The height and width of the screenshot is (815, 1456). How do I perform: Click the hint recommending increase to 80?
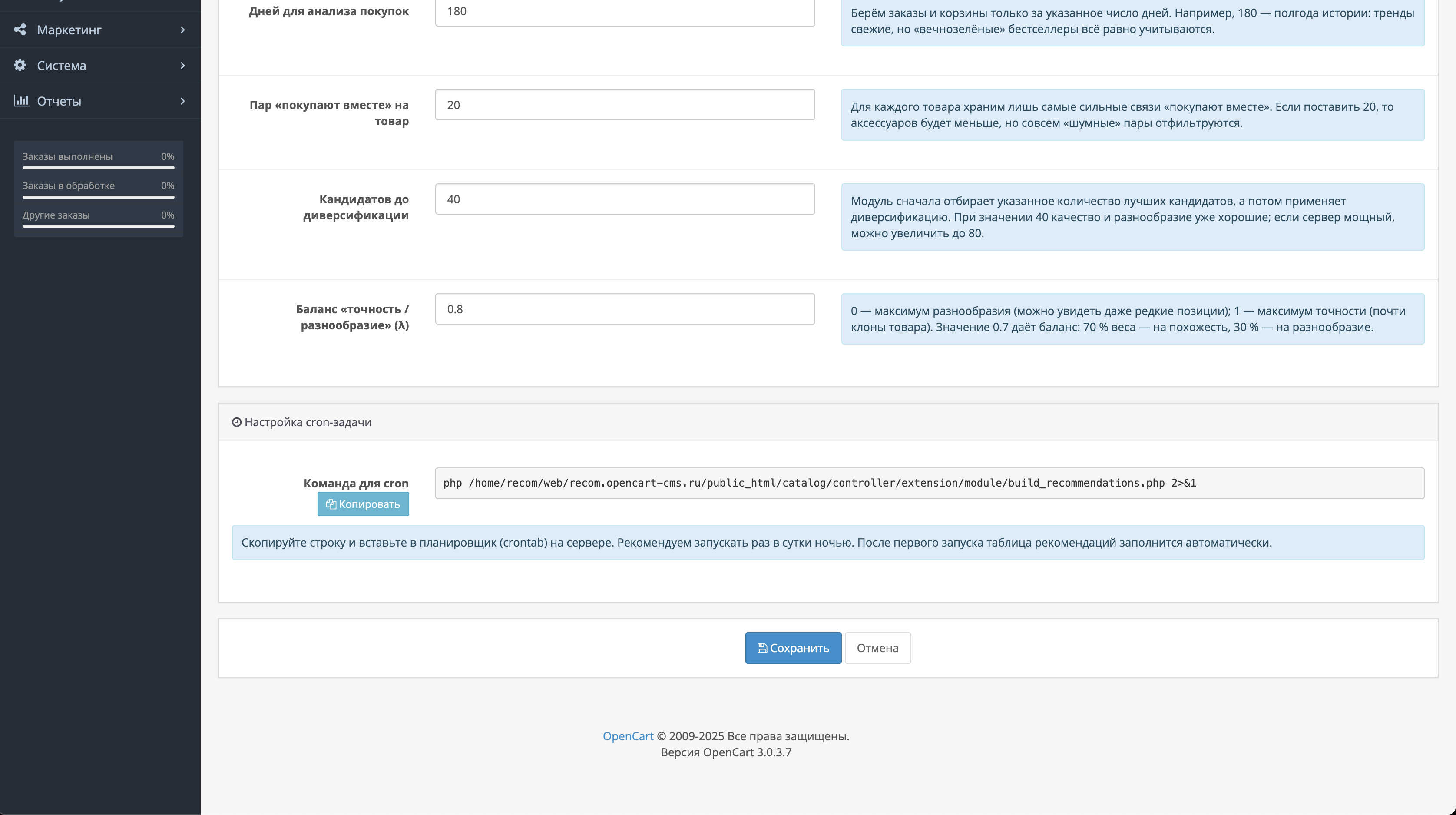1132,217
